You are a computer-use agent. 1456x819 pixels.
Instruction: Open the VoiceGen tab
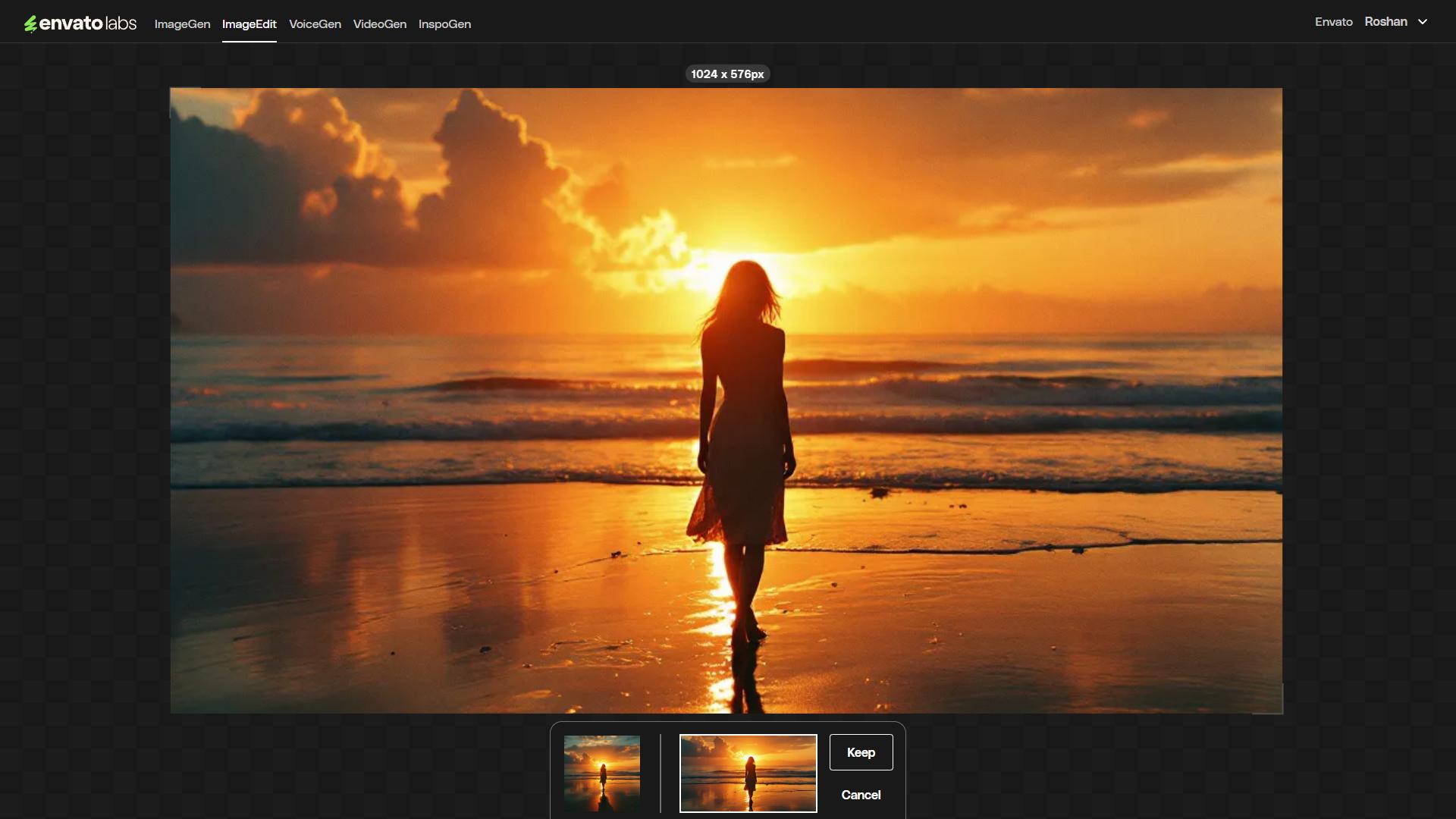pyautogui.click(x=315, y=24)
